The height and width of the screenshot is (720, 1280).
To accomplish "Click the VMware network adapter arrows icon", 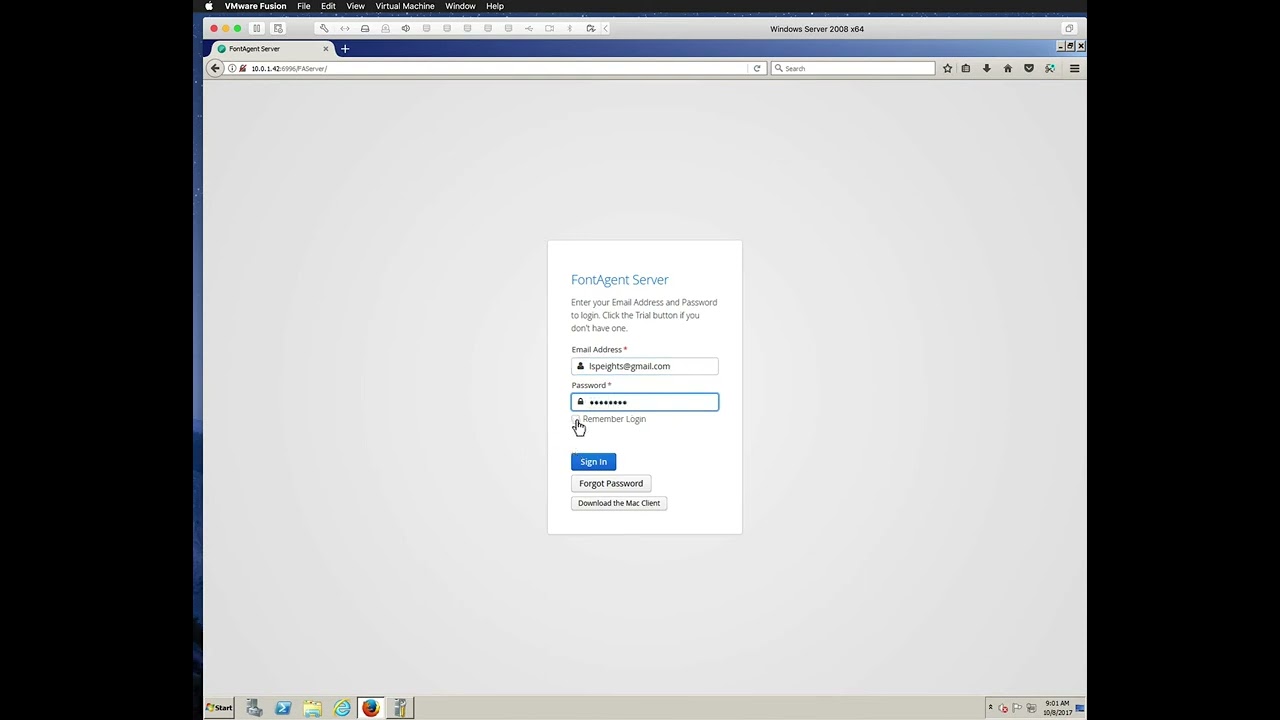I will click(x=345, y=29).
